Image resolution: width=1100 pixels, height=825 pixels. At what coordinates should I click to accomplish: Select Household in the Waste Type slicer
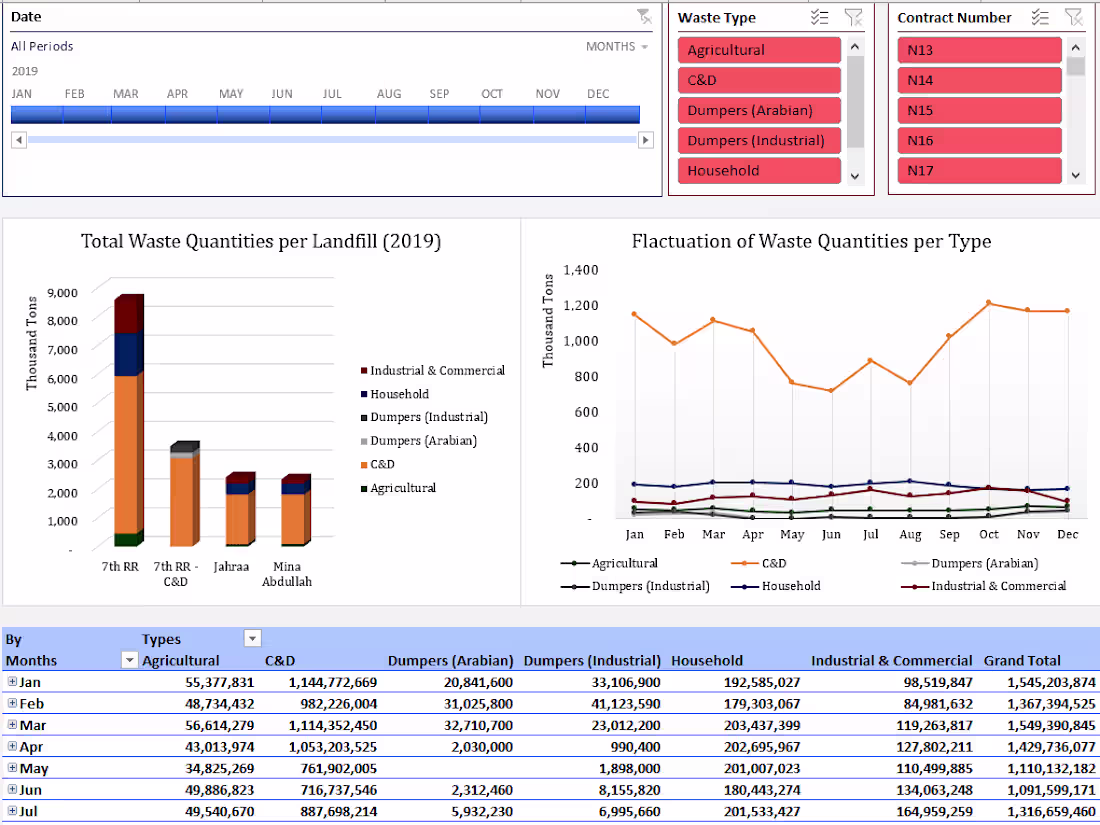[758, 170]
